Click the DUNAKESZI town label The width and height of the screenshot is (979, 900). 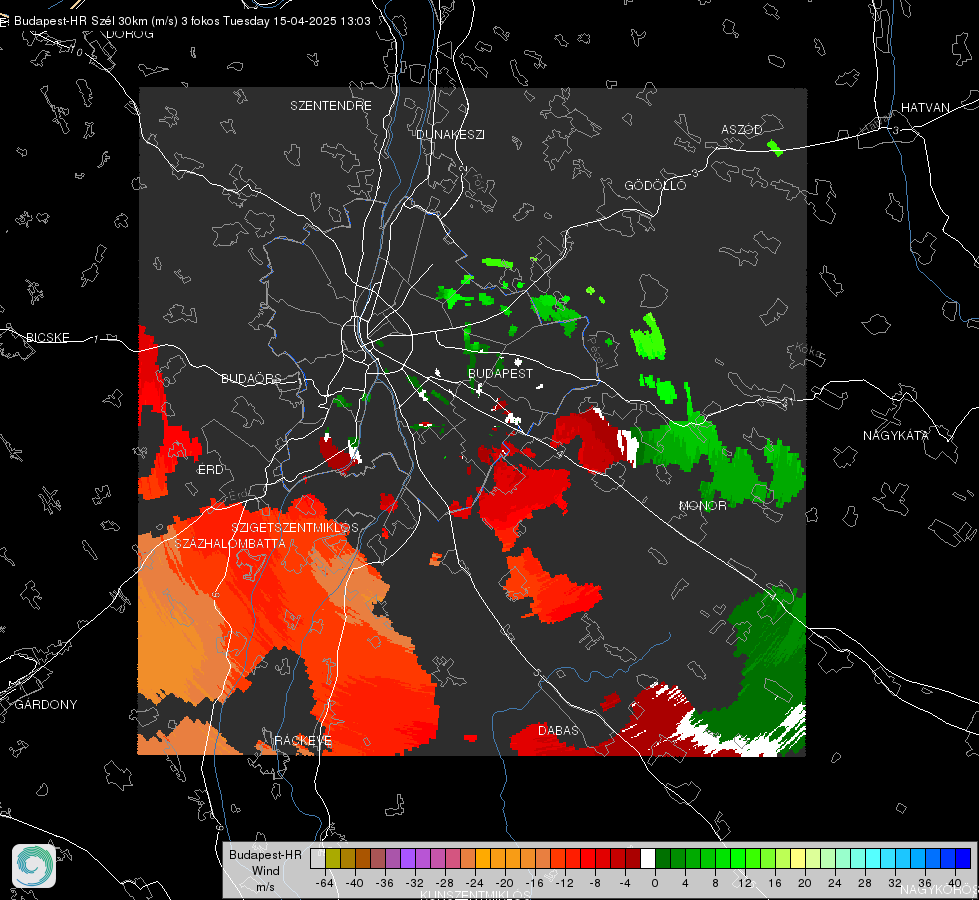point(450,134)
